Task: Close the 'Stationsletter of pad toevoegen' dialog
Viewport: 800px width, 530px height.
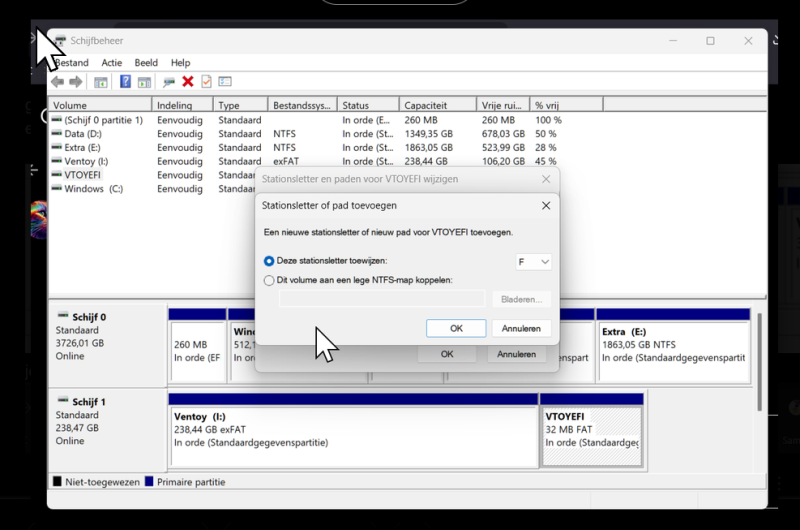Action: pos(546,206)
